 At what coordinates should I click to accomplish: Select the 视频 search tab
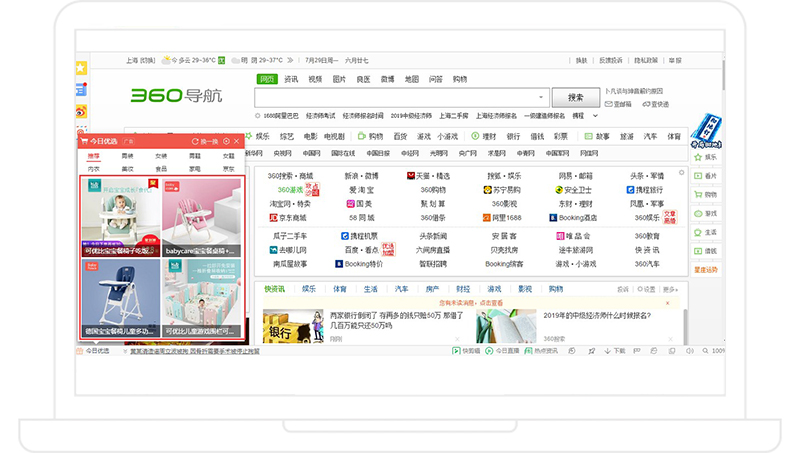coord(315,79)
